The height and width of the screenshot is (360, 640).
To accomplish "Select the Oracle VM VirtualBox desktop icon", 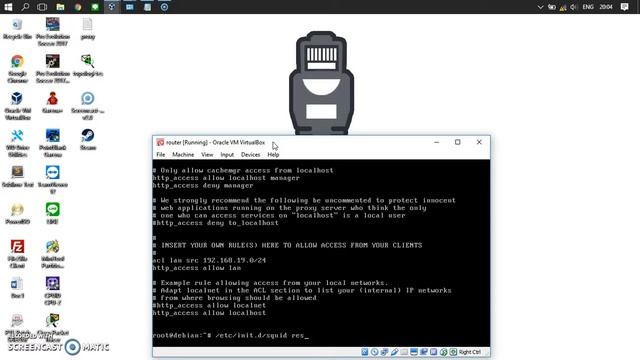I will point(17,106).
